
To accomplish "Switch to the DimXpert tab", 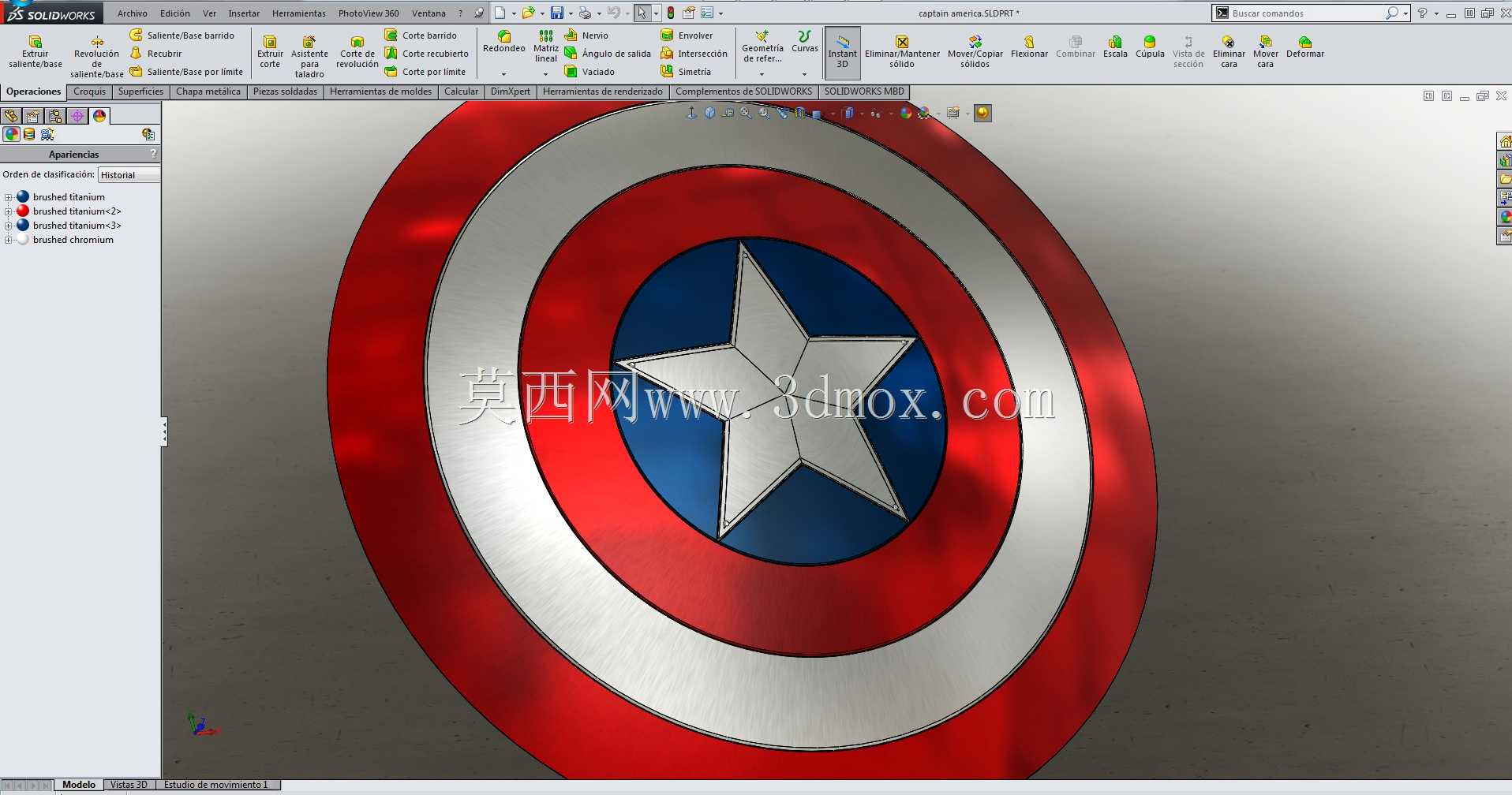I will tap(511, 91).
